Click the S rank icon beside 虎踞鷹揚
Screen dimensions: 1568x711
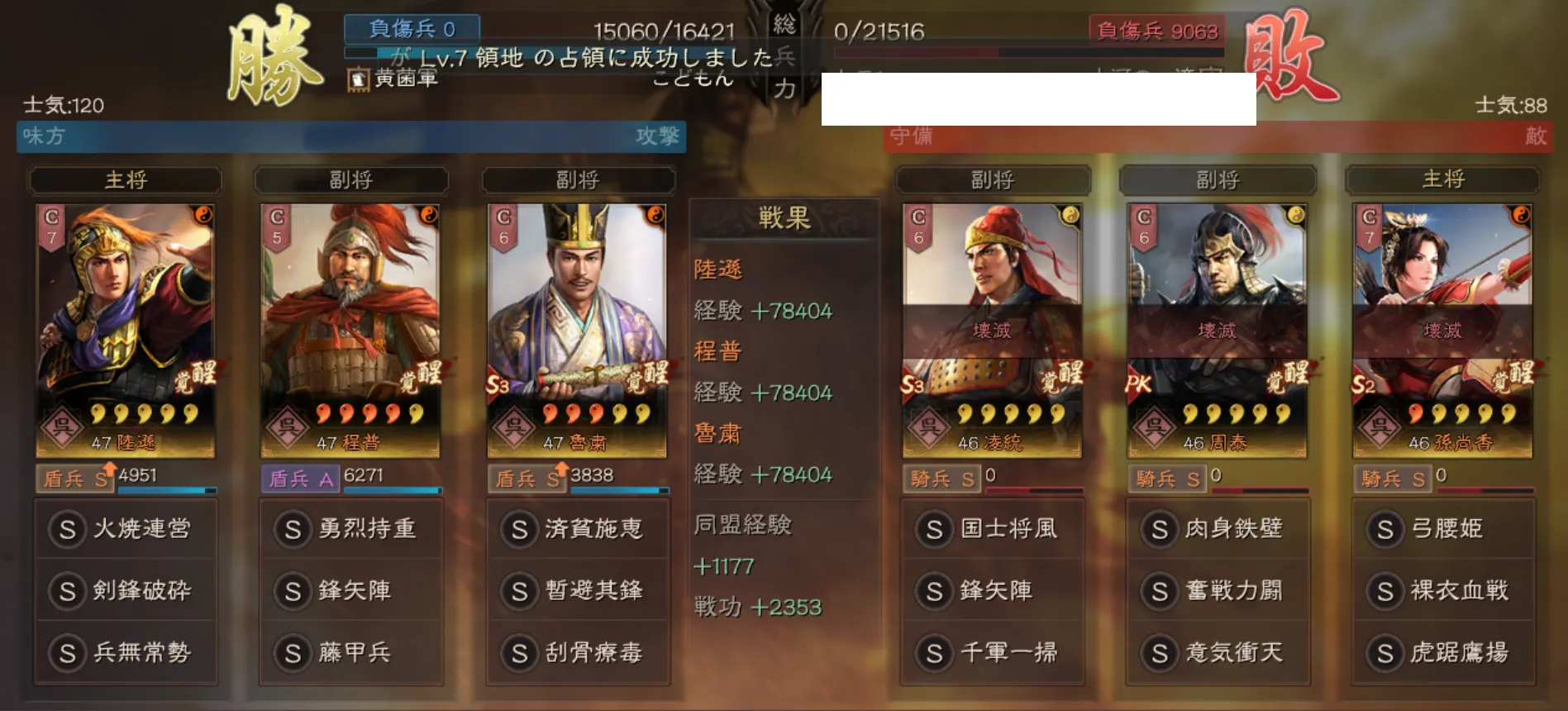click(x=1385, y=653)
